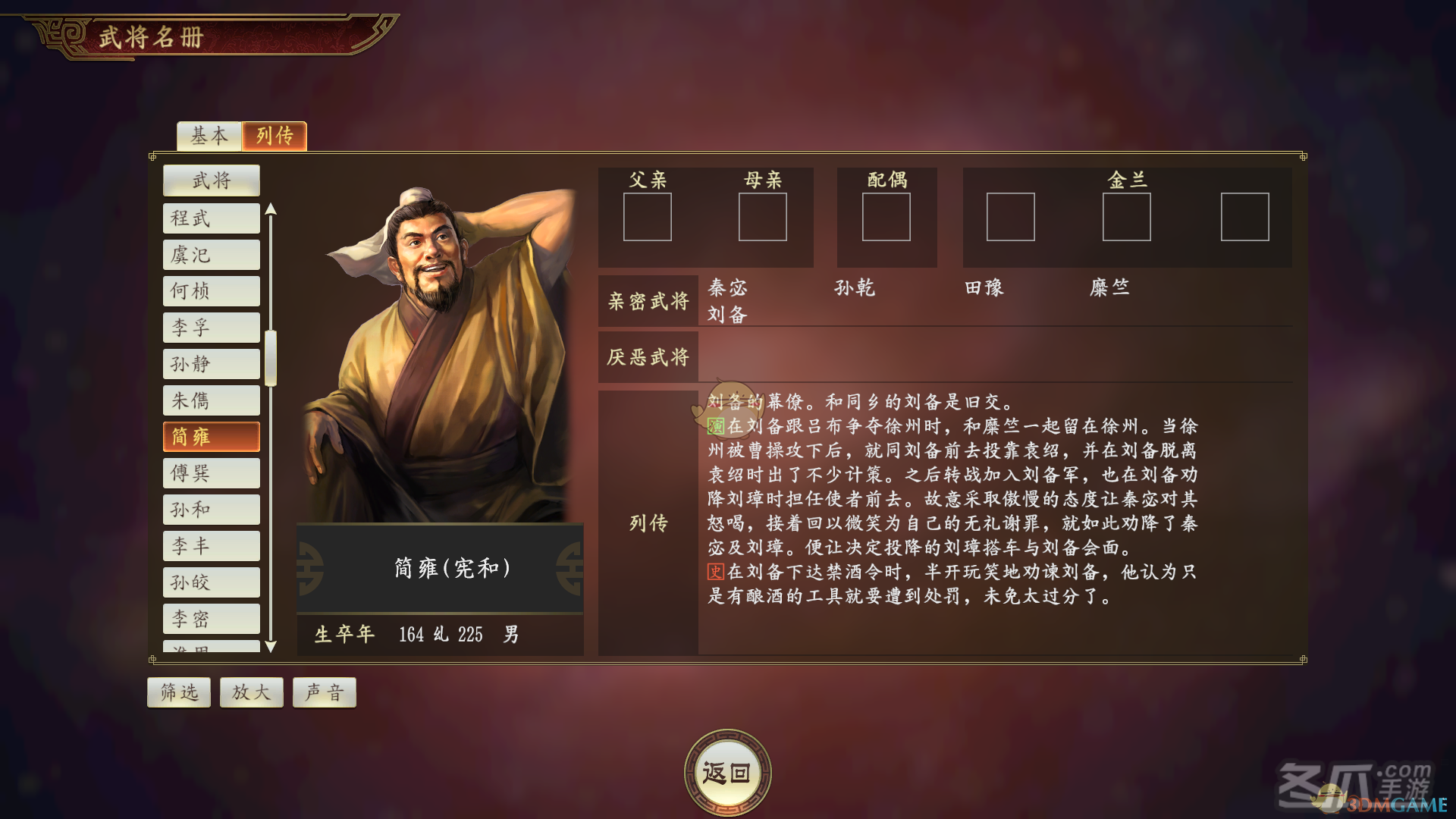Image resolution: width=1456 pixels, height=819 pixels.
Task: Open the 筛选 filter button
Action: point(179,692)
